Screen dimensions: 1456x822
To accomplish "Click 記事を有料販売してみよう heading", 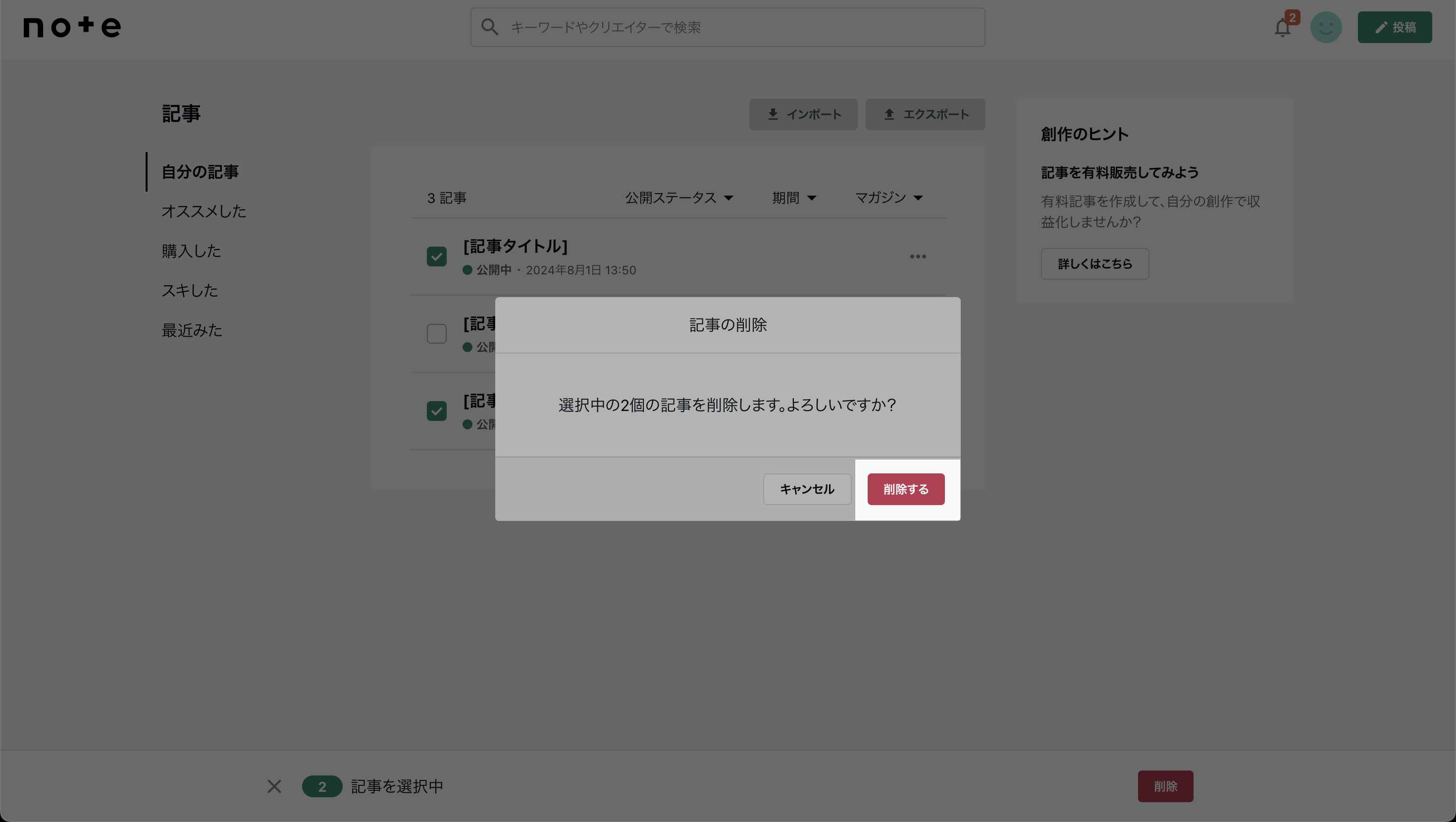I will coord(1120,172).
